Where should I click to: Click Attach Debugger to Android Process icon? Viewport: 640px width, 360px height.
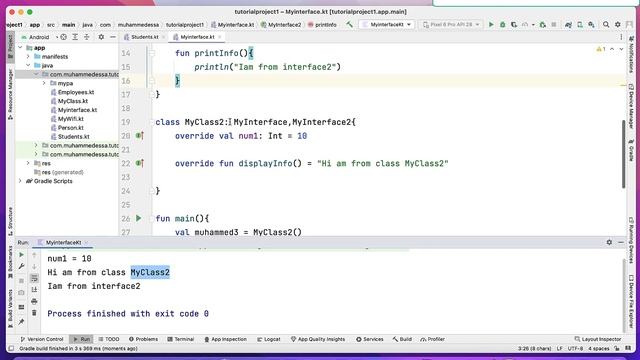(x=542, y=25)
